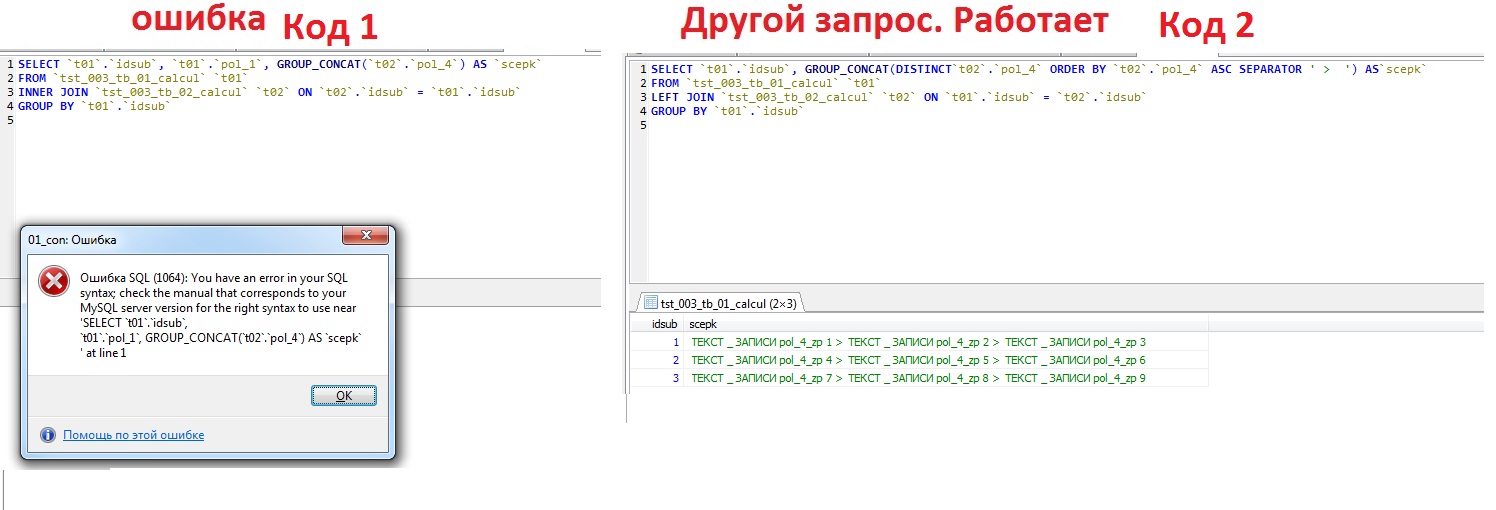Click scepk cell starting with pol_4_zp 1
This screenshot has width=1496, height=510.
(x=918, y=342)
